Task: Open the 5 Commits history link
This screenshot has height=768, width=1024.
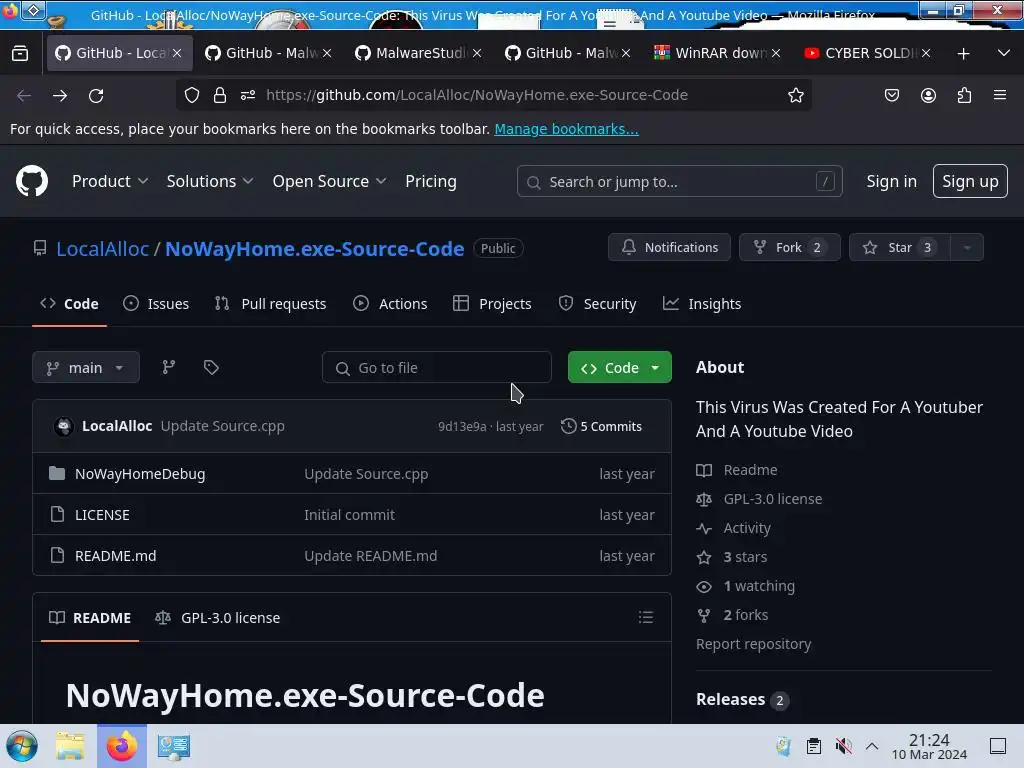Action: pyautogui.click(x=601, y=426)
